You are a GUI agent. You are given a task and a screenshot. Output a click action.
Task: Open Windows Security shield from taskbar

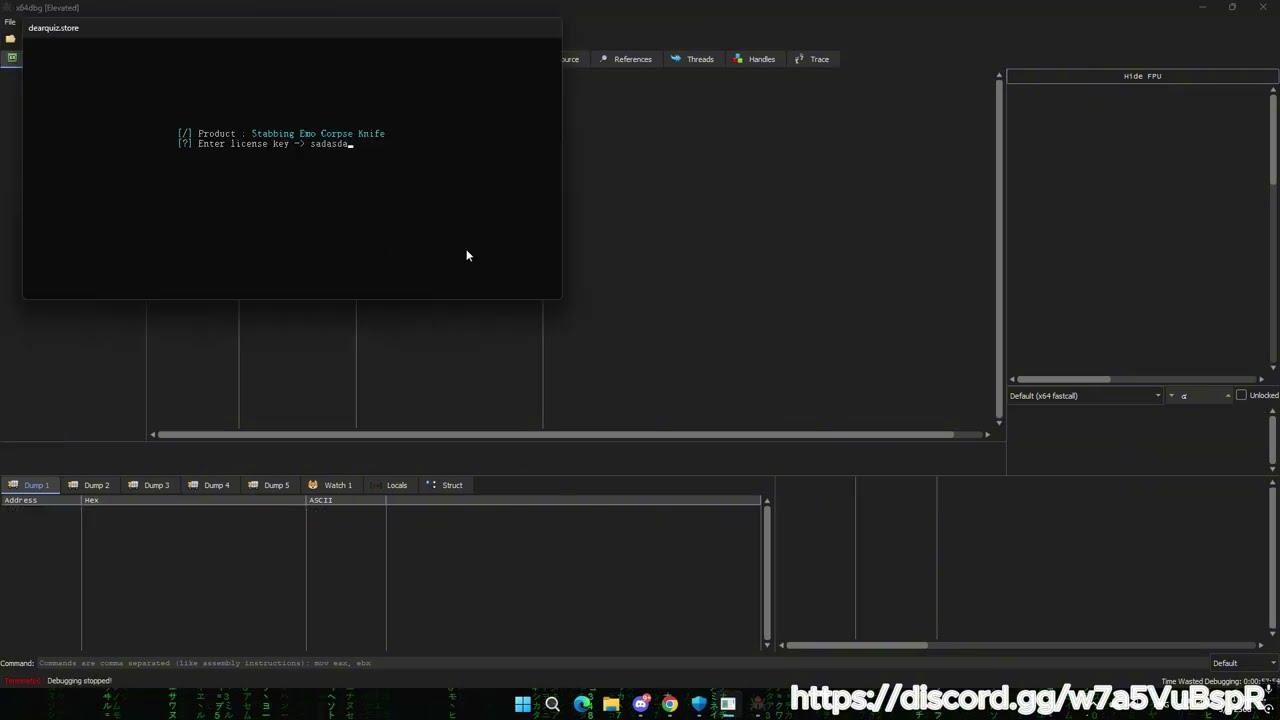coord(699,704)
